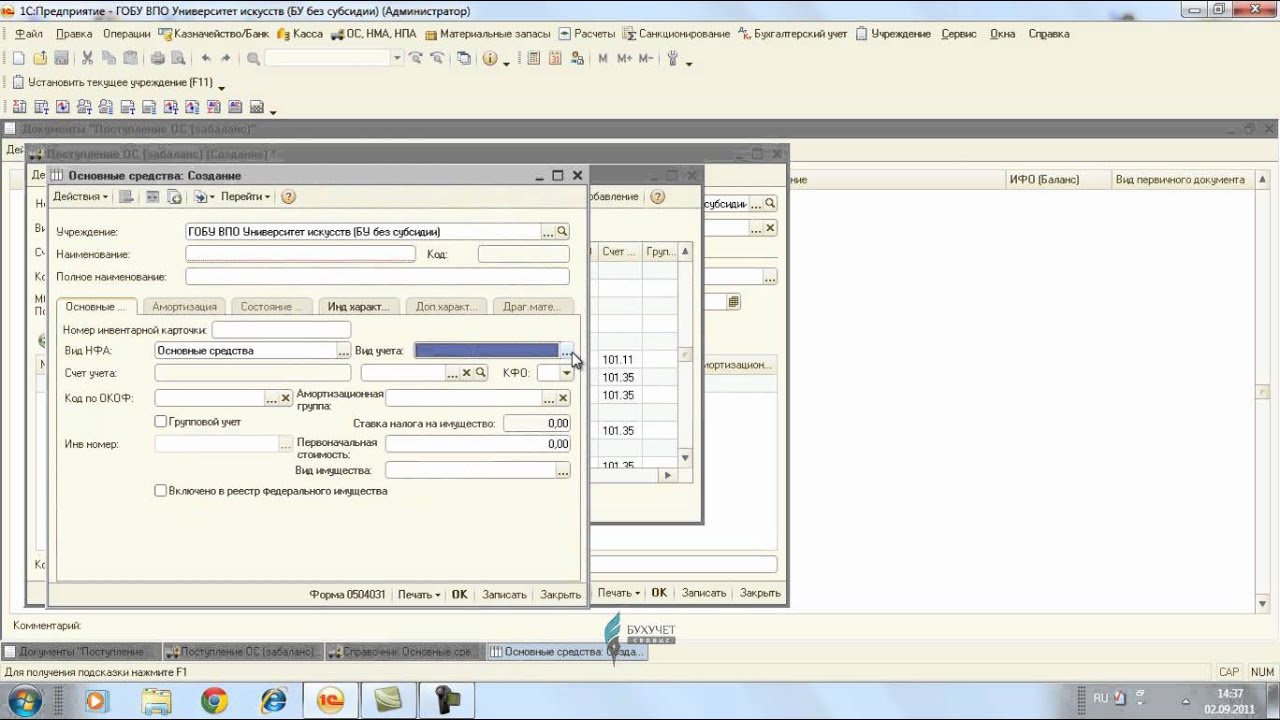Click magnifier beside the Счет учета subfield
The height and width of the screenshot is (720, 1280).
pyautogui.click(x=480, y=373)
